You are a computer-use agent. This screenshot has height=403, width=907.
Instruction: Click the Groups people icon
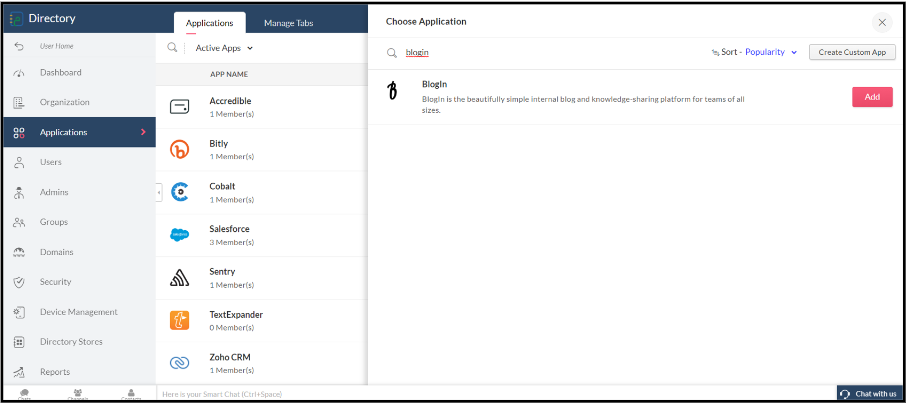(19, 222)
